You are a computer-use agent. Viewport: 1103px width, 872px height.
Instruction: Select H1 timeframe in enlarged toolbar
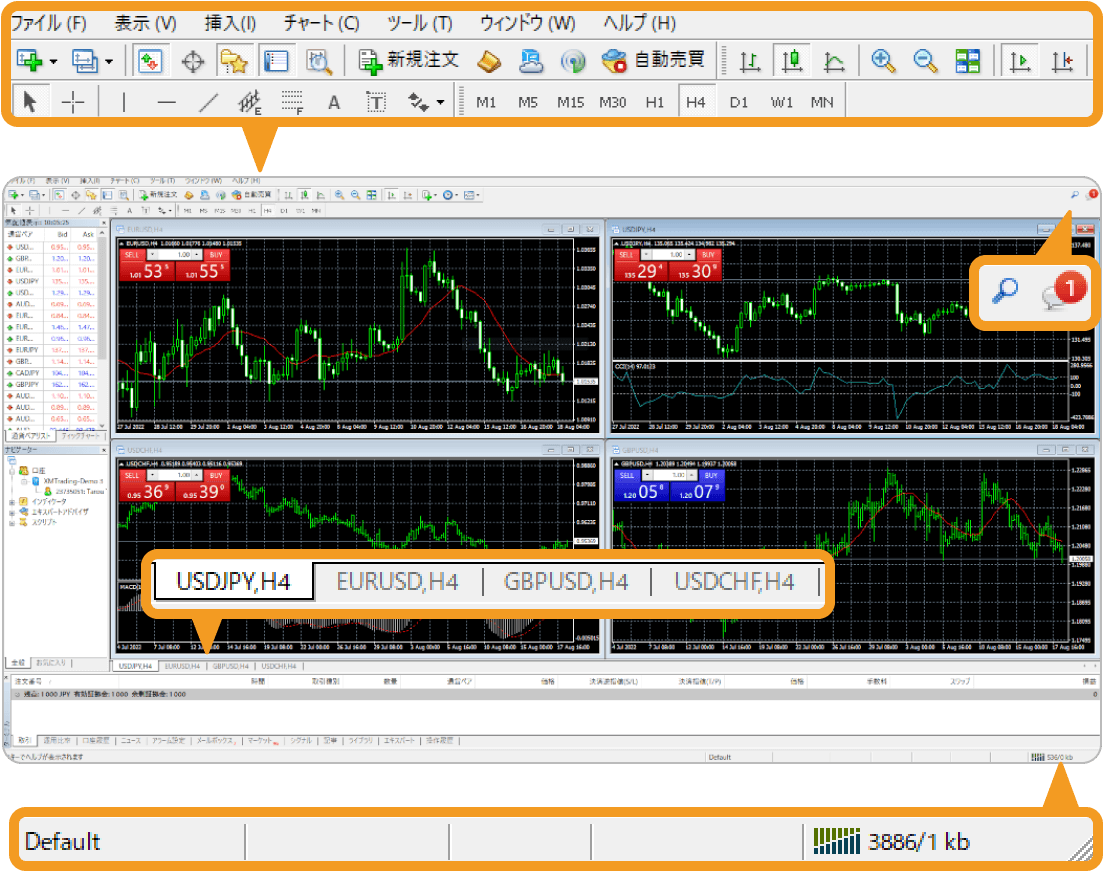(655, 103)
